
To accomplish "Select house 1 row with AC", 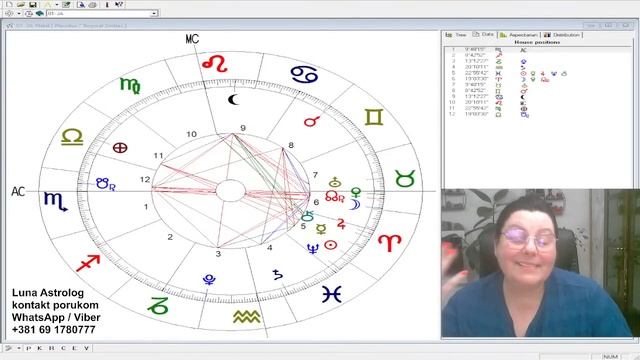I will click(x=537, y=50).
